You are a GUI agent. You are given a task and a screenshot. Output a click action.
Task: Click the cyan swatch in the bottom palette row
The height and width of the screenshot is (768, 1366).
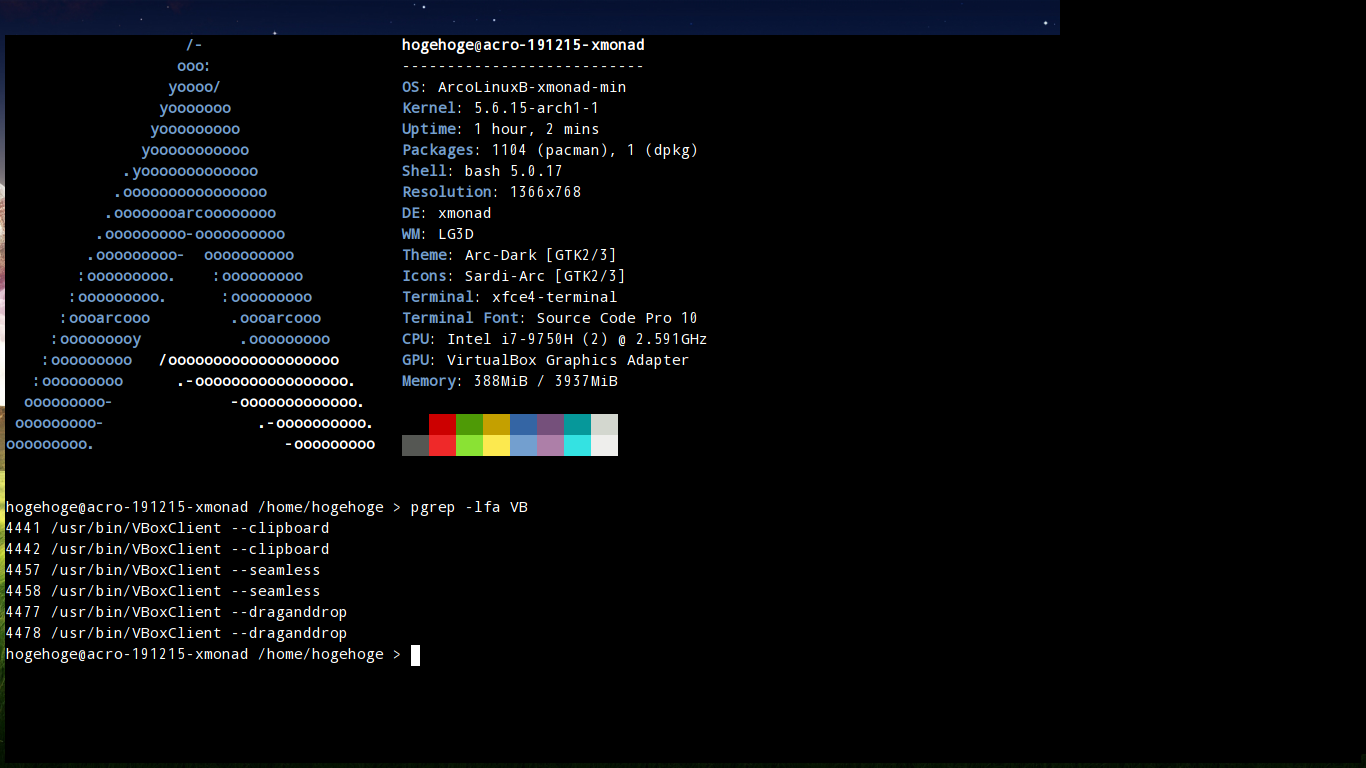576,447
